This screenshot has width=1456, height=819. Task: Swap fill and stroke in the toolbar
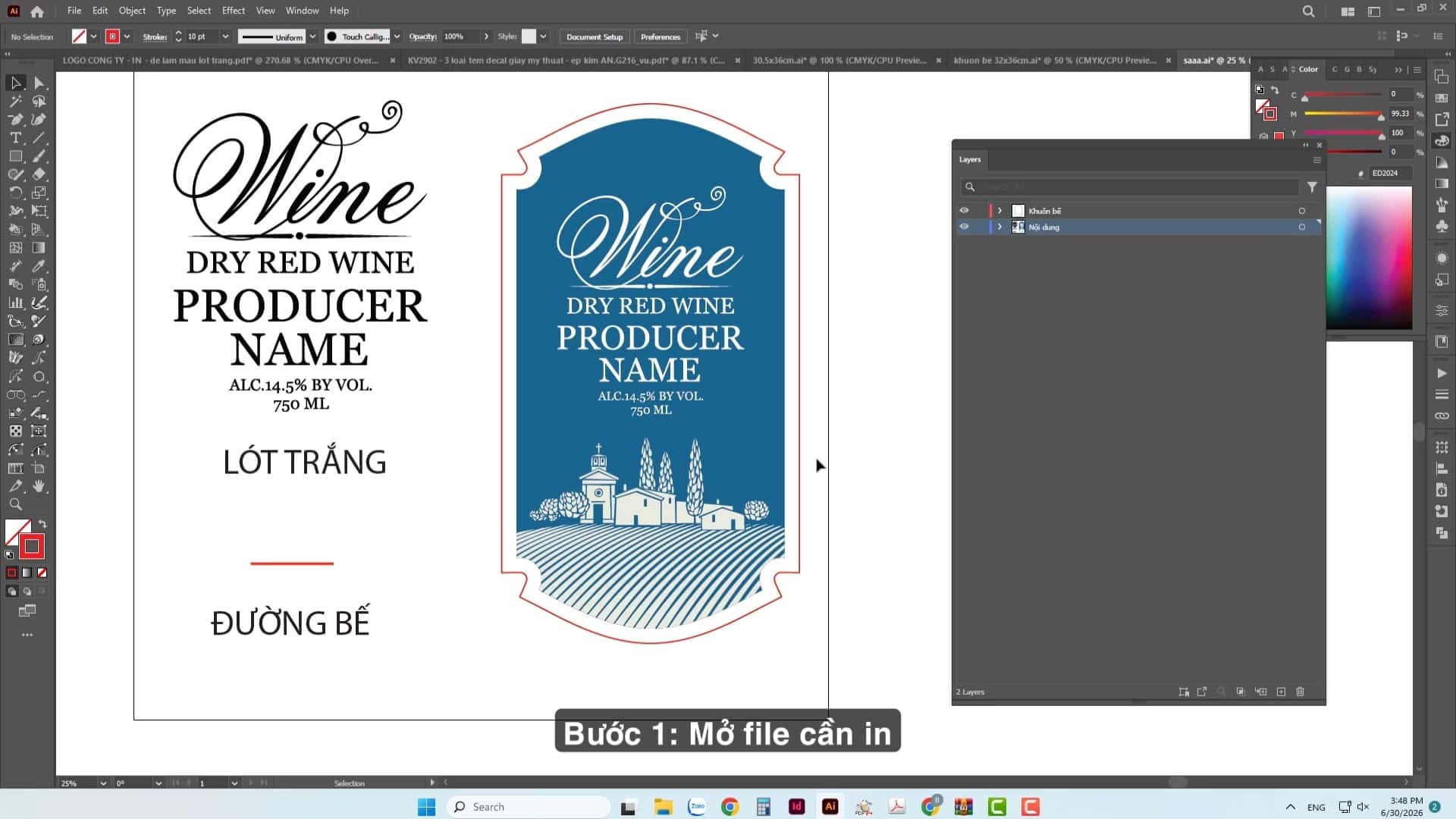pyautogui.click(x=42, y=524)
